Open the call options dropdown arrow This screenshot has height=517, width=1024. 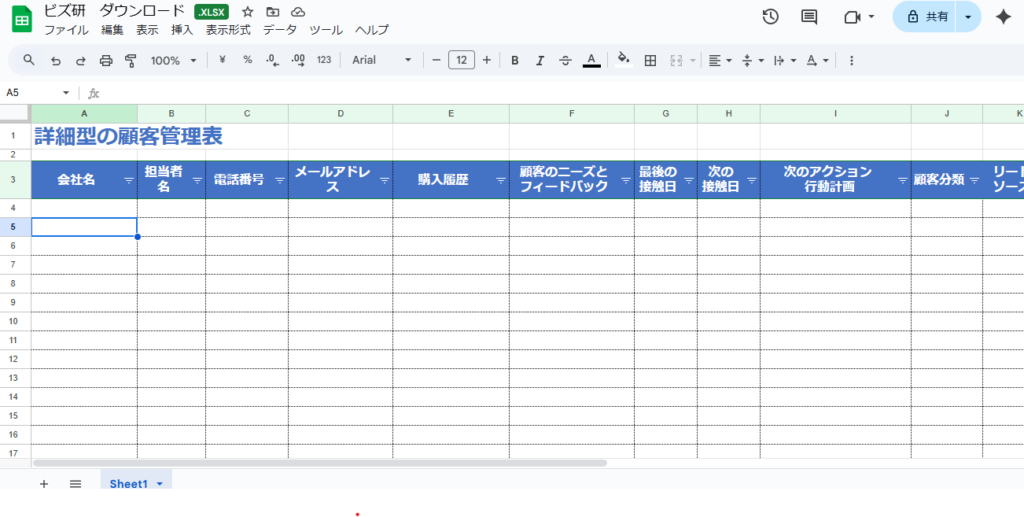pos(871,17)
